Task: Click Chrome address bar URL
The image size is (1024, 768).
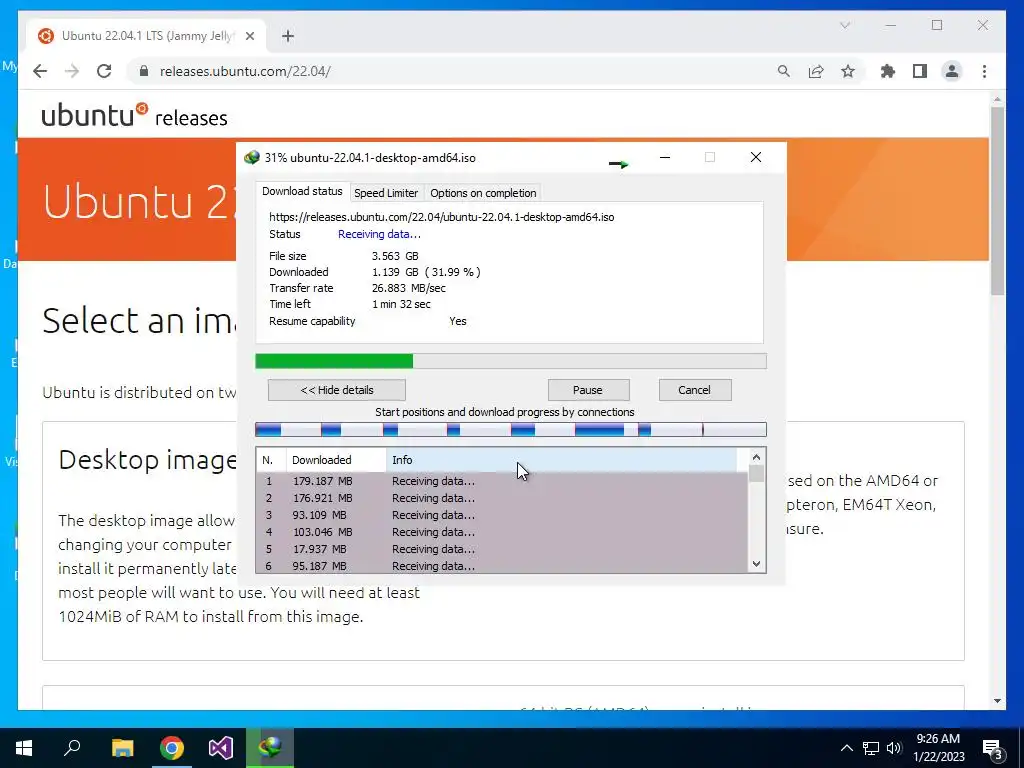Action: [245, 71]
